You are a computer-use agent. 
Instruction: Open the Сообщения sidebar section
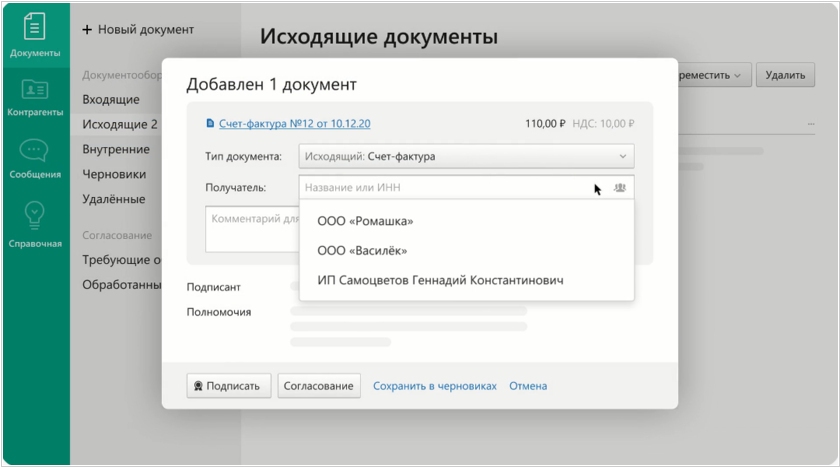pos(35,158)
